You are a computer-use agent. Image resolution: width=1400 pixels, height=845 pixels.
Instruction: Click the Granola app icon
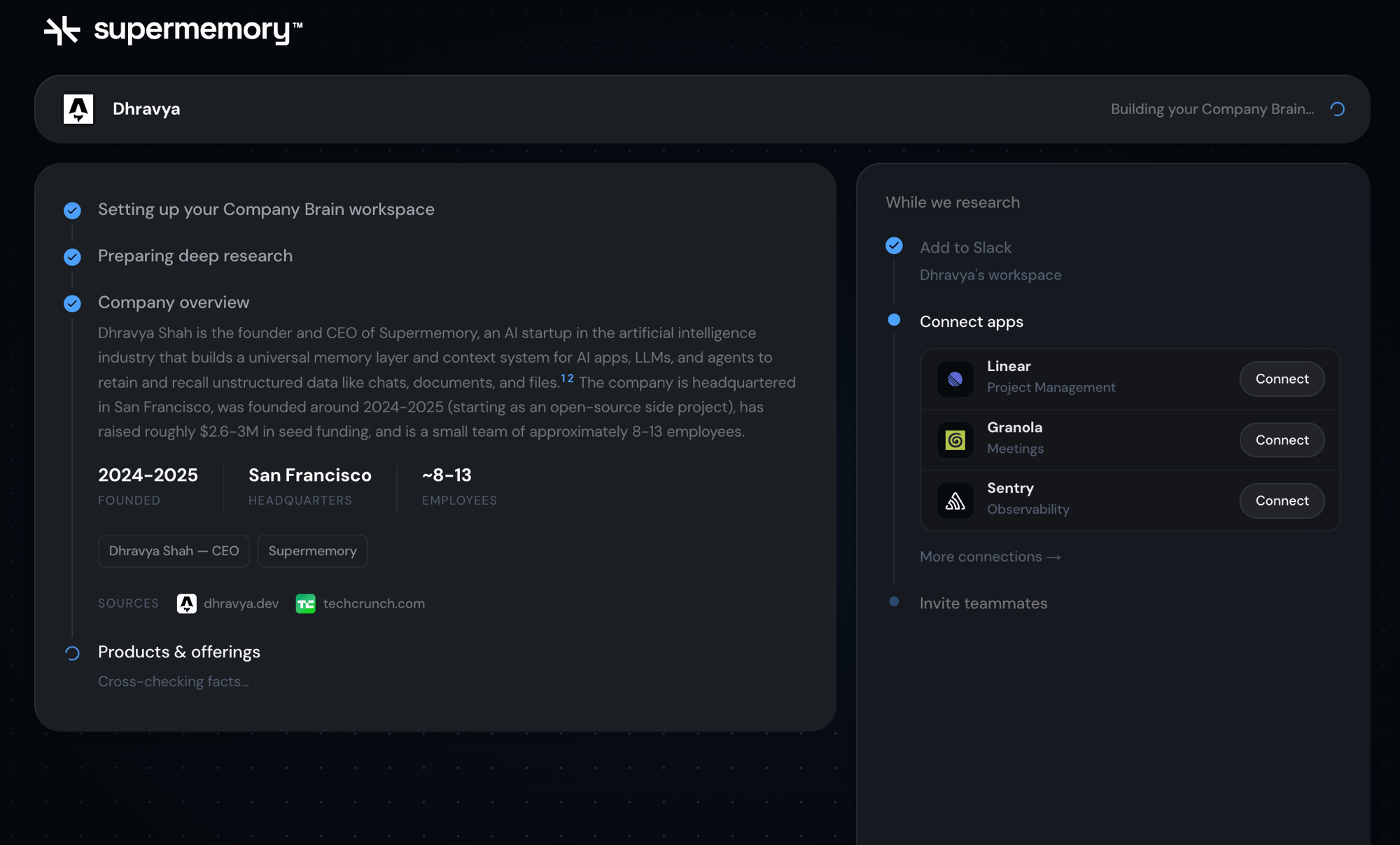click(x=955, y=440)
